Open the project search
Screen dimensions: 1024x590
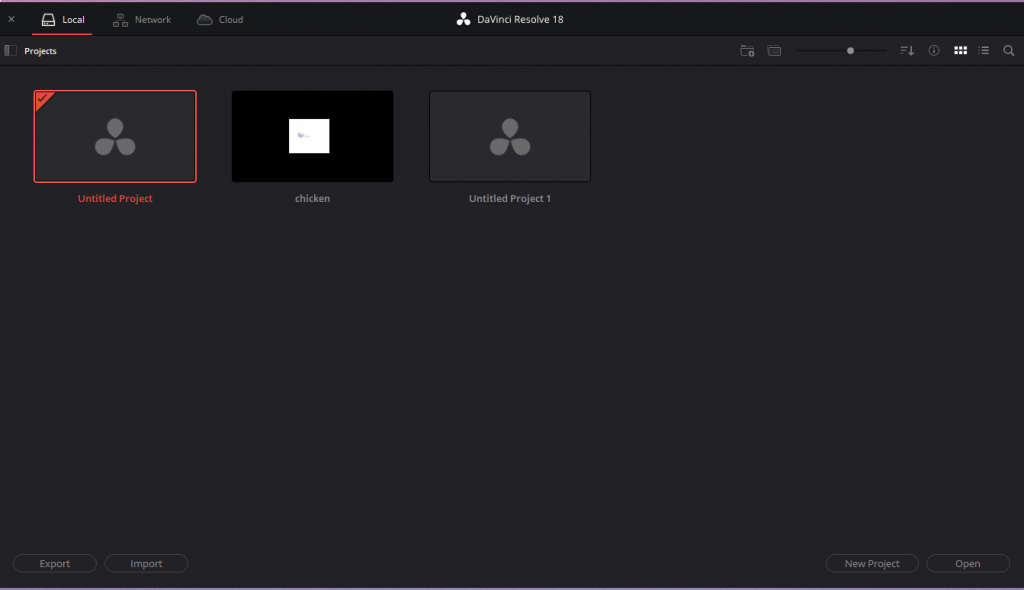click(x=1009, y=50)
